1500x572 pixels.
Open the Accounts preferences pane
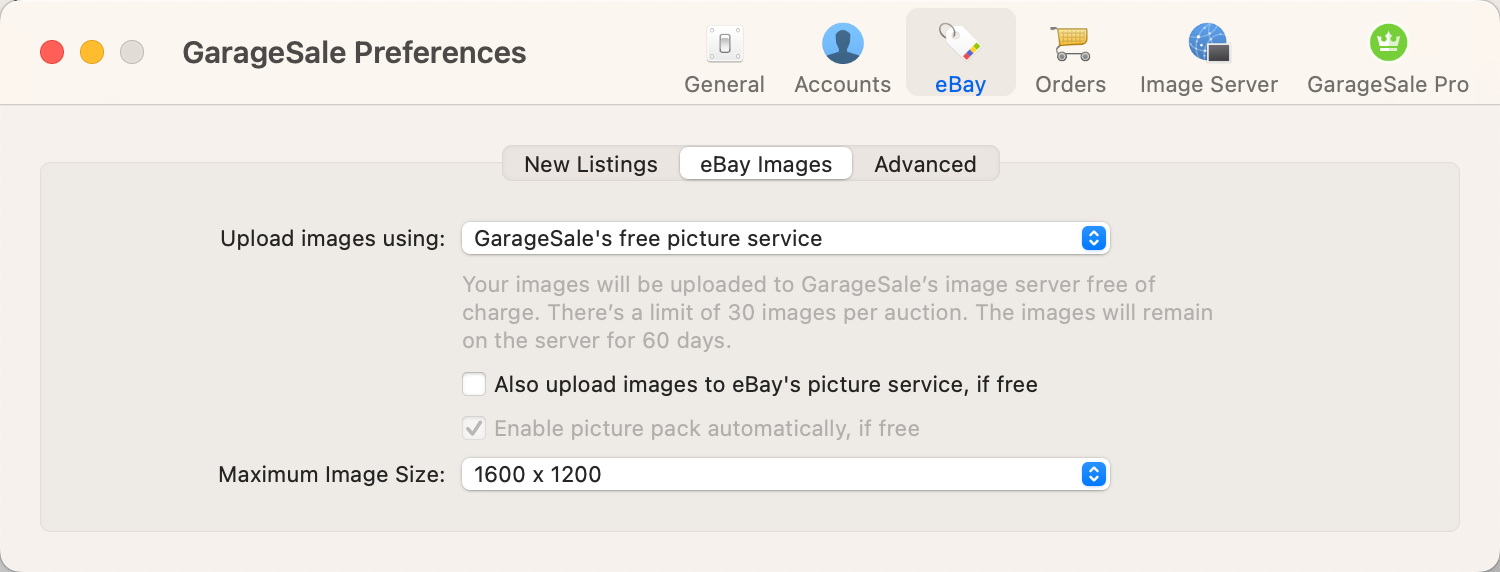tap(842, 58)
